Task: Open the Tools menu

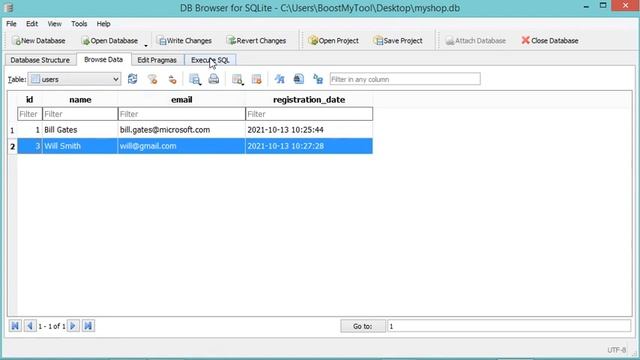Action: [x=79, y=24]
